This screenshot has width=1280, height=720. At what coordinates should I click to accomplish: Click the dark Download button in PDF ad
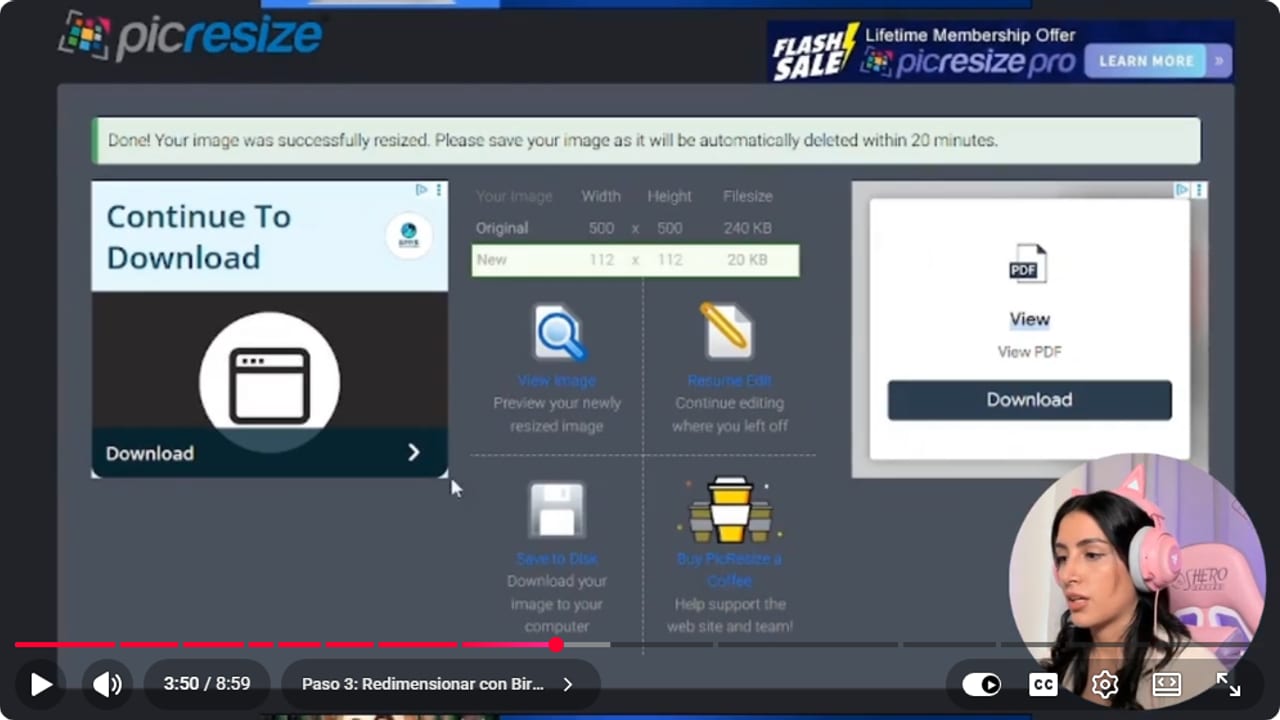pyautogui.click(x=1030, y=400)
